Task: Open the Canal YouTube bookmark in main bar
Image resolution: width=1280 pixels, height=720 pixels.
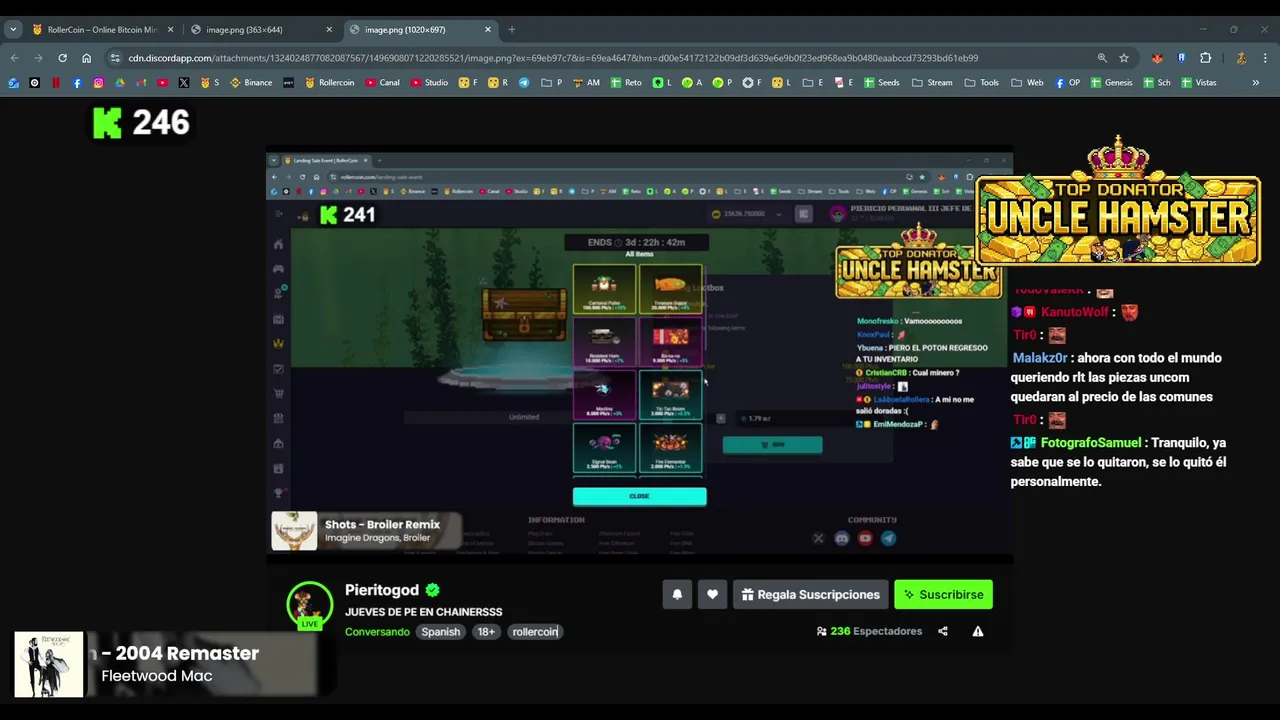Action: click(383, 83)
